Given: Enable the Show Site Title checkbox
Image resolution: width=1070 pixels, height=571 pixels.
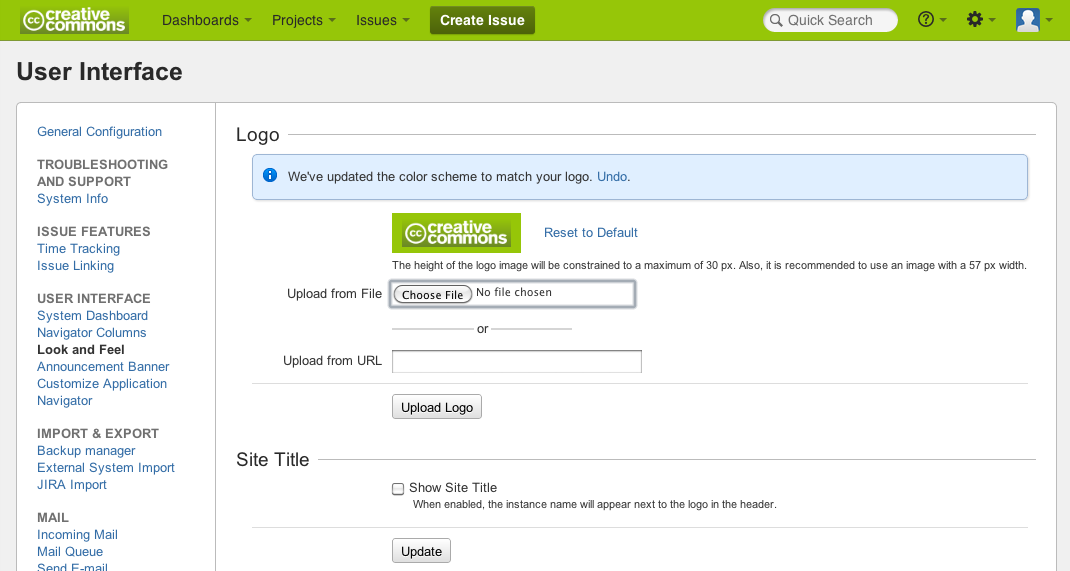Looking at the screenshot, I should click(398, 488).
